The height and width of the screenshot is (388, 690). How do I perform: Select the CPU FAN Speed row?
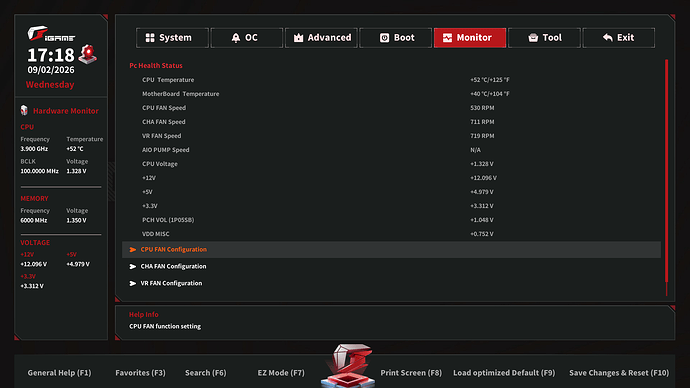tap(391, 108)
